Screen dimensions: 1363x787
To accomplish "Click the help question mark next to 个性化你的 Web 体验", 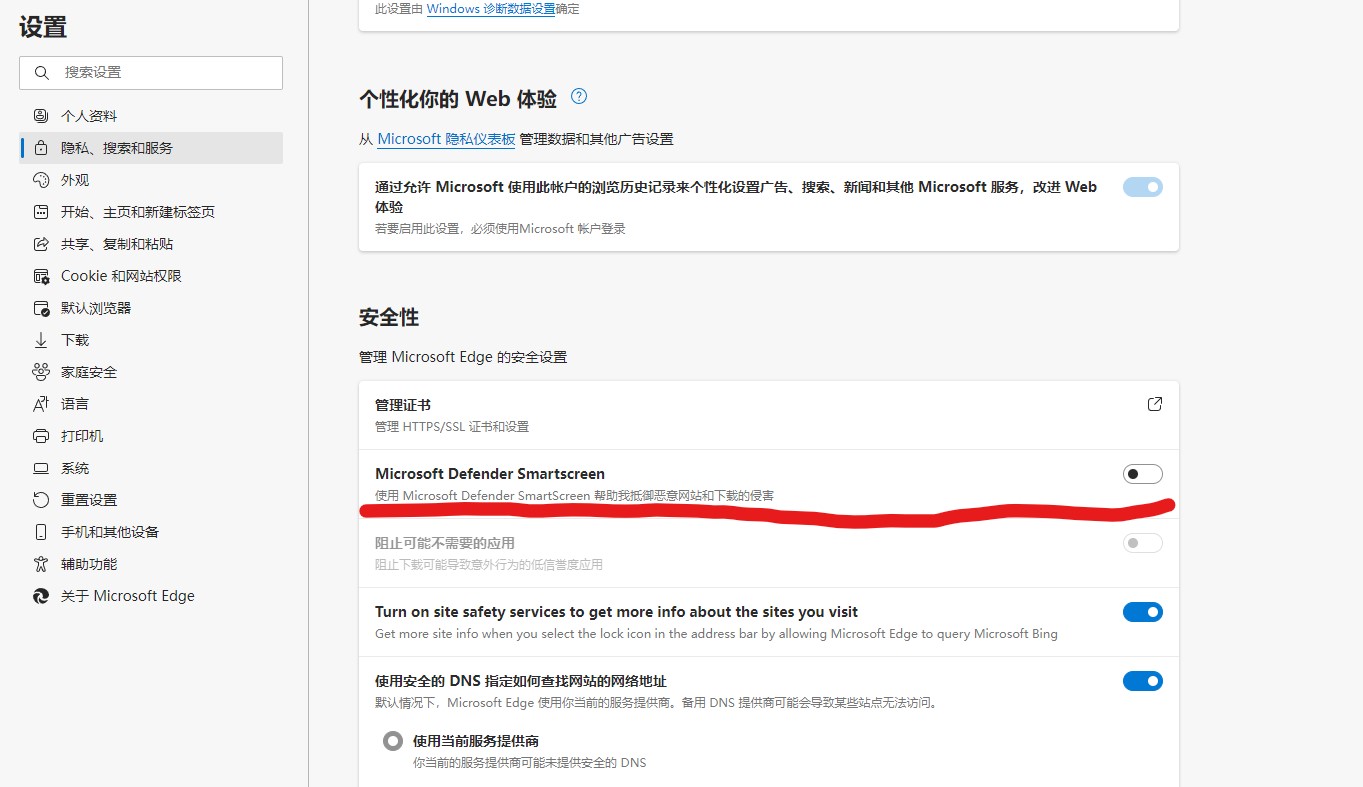I will [x=579, y=97].
